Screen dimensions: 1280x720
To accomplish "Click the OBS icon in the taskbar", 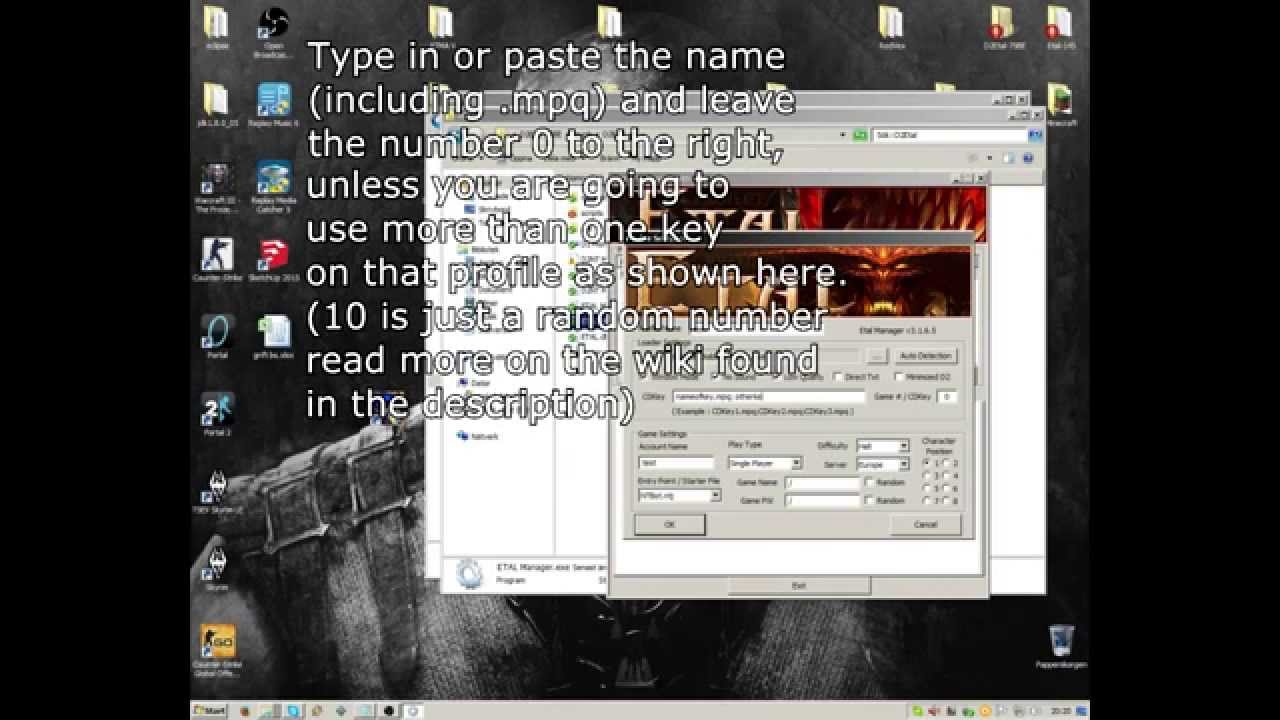I will 389,711.
